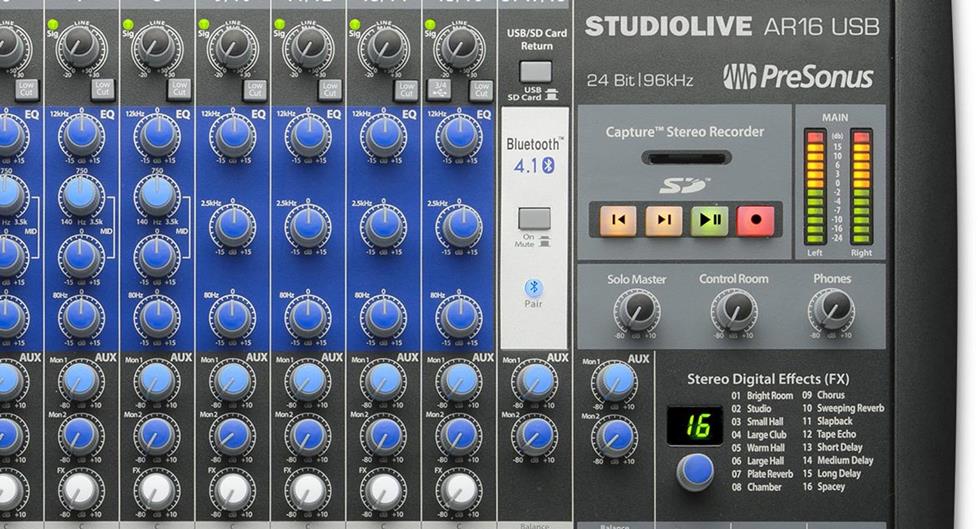Hit the next track button on Capture recorder
Screen dimensions: 978x529
tap(664, 220)
